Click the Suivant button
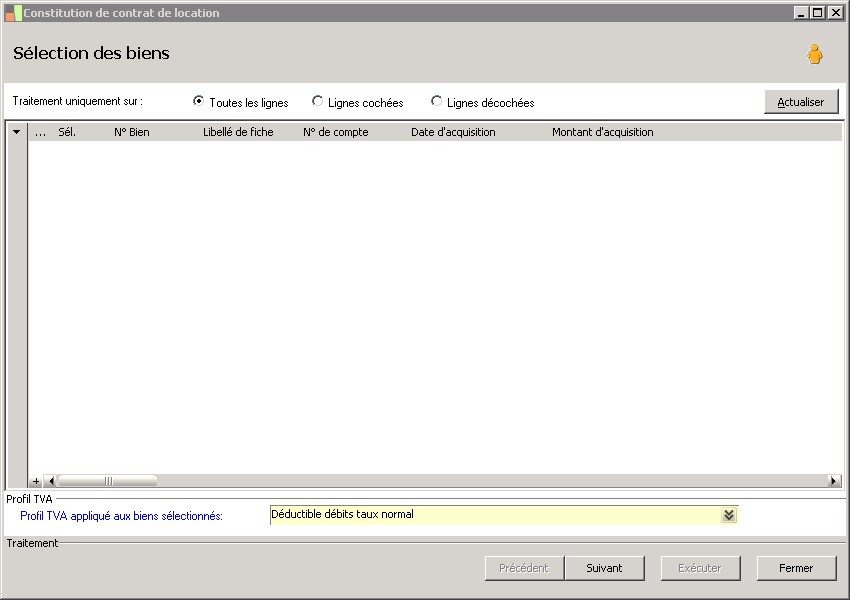Screen dimensions: 850x600 click(x=604, y=568)
